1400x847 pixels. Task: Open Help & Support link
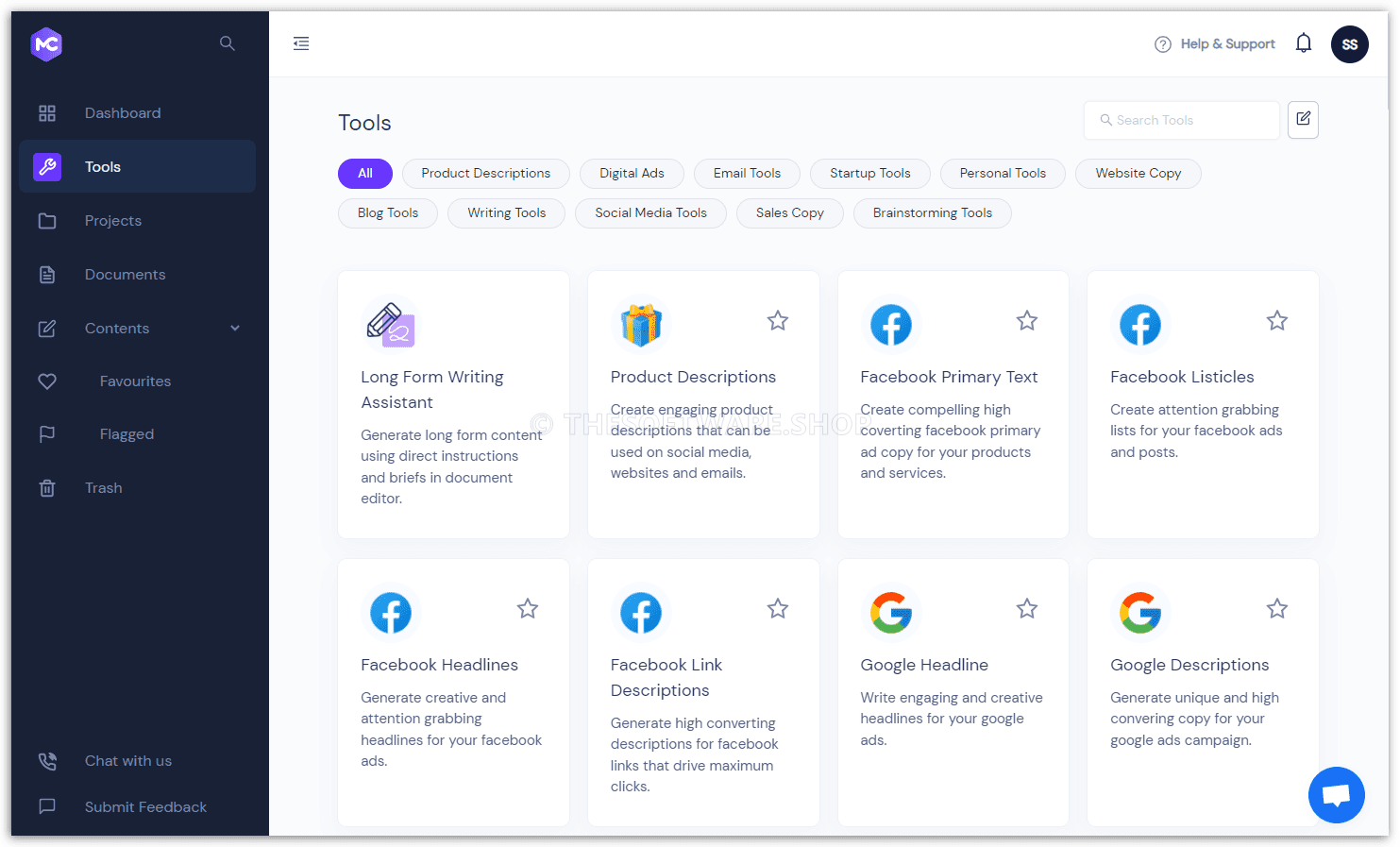click(x=1227, y=44)
